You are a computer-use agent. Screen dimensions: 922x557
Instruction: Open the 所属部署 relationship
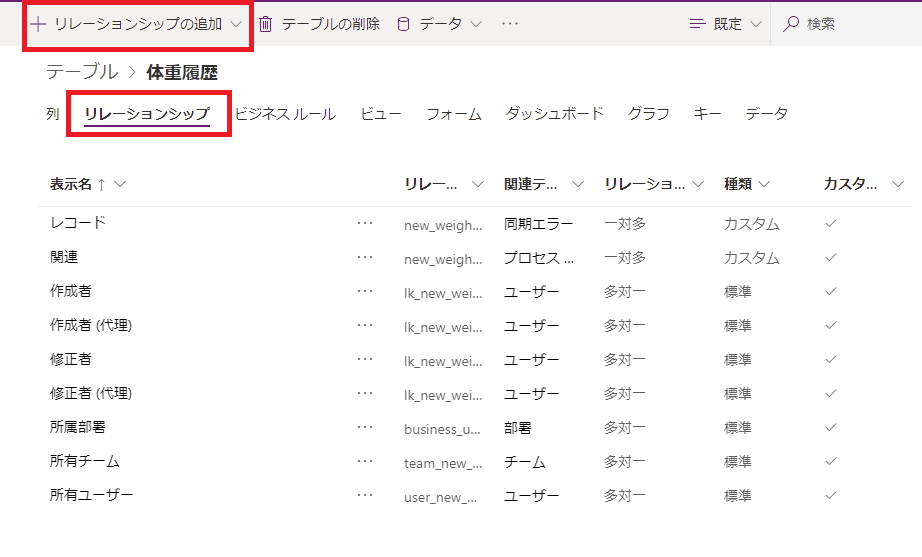(78, 427)
